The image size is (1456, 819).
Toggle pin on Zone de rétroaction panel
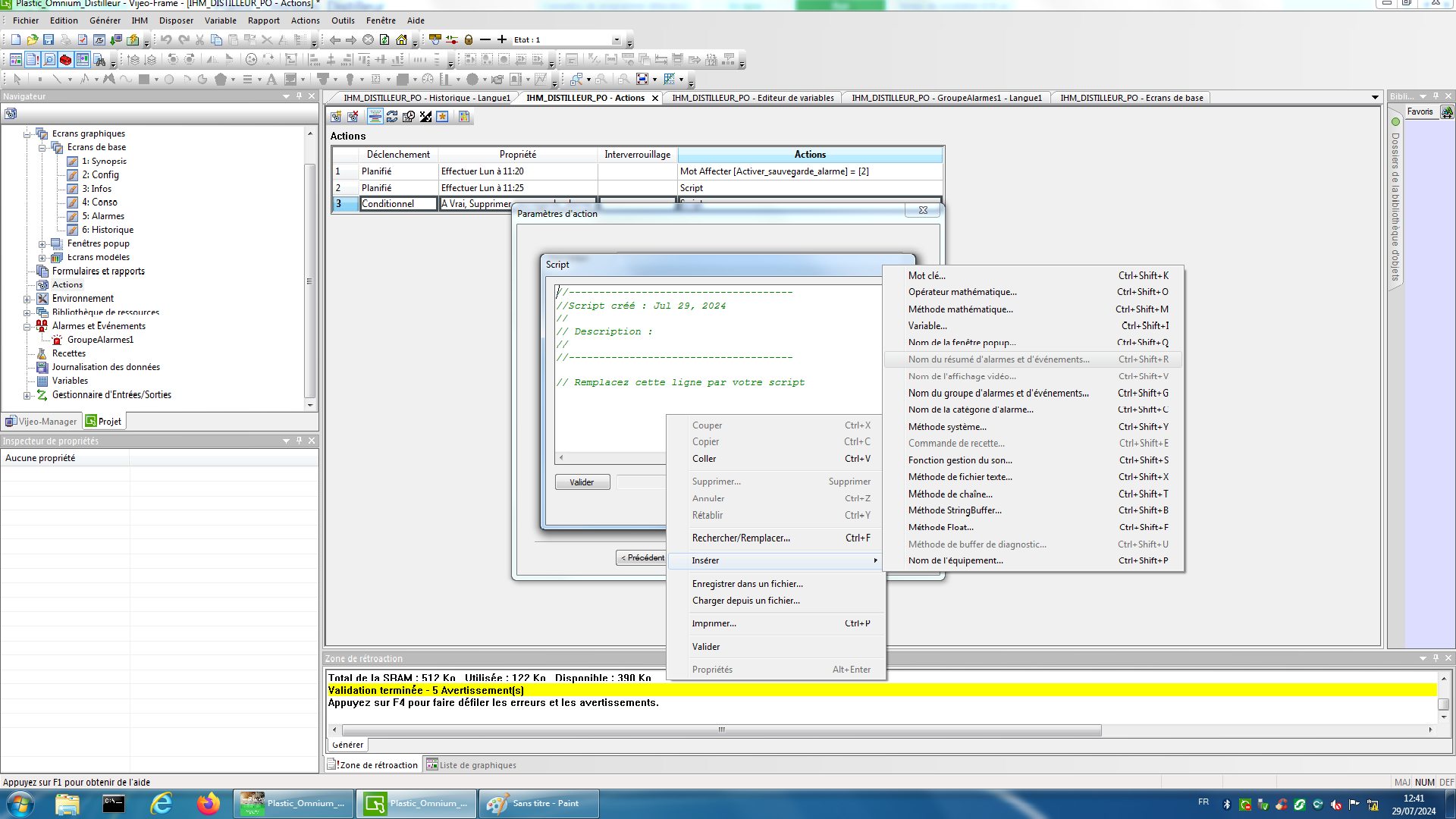(x=1436, y=658)
